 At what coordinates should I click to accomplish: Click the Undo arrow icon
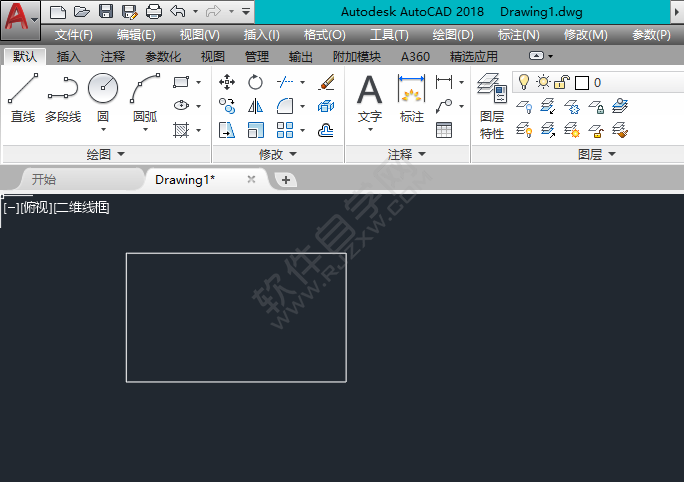click(178, 11)
